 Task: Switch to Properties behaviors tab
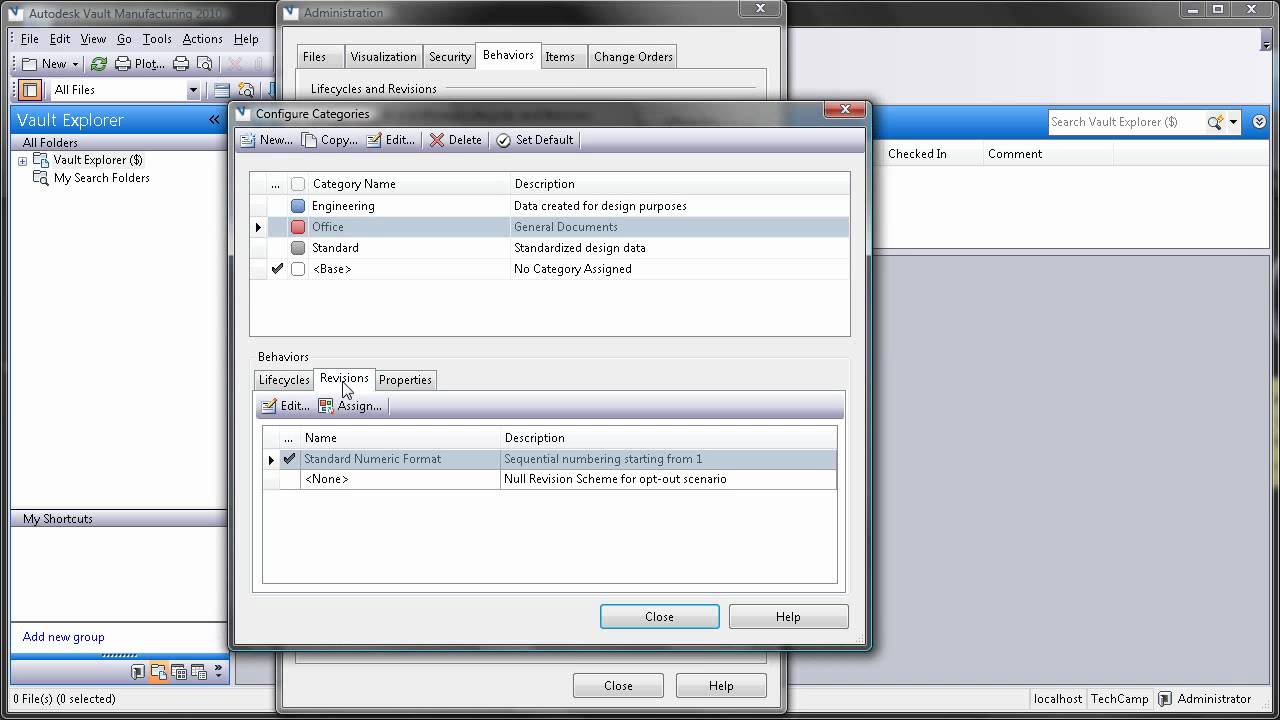pyautogui.click(x=405, y=380)
